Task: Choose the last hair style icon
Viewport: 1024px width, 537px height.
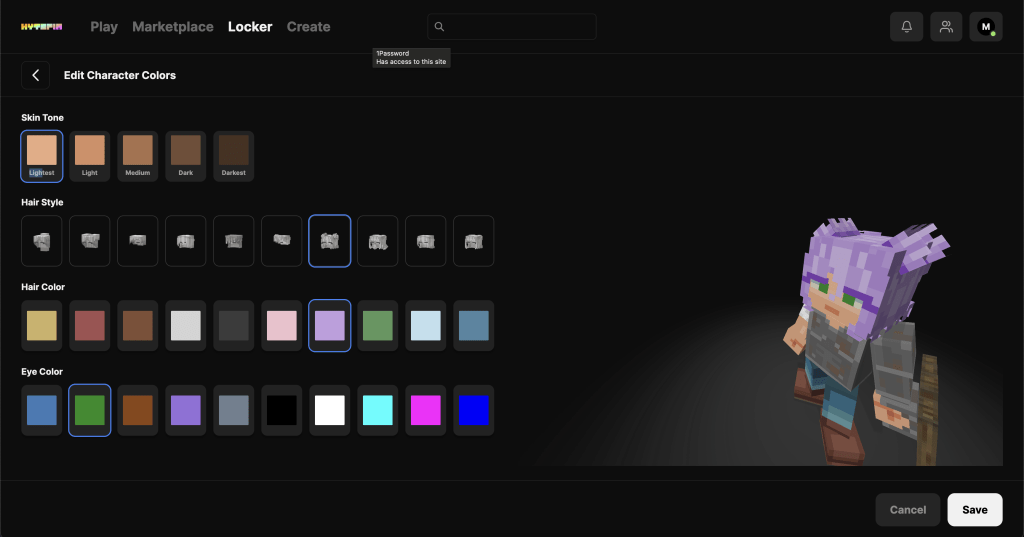Action: (x=474, y=241)
